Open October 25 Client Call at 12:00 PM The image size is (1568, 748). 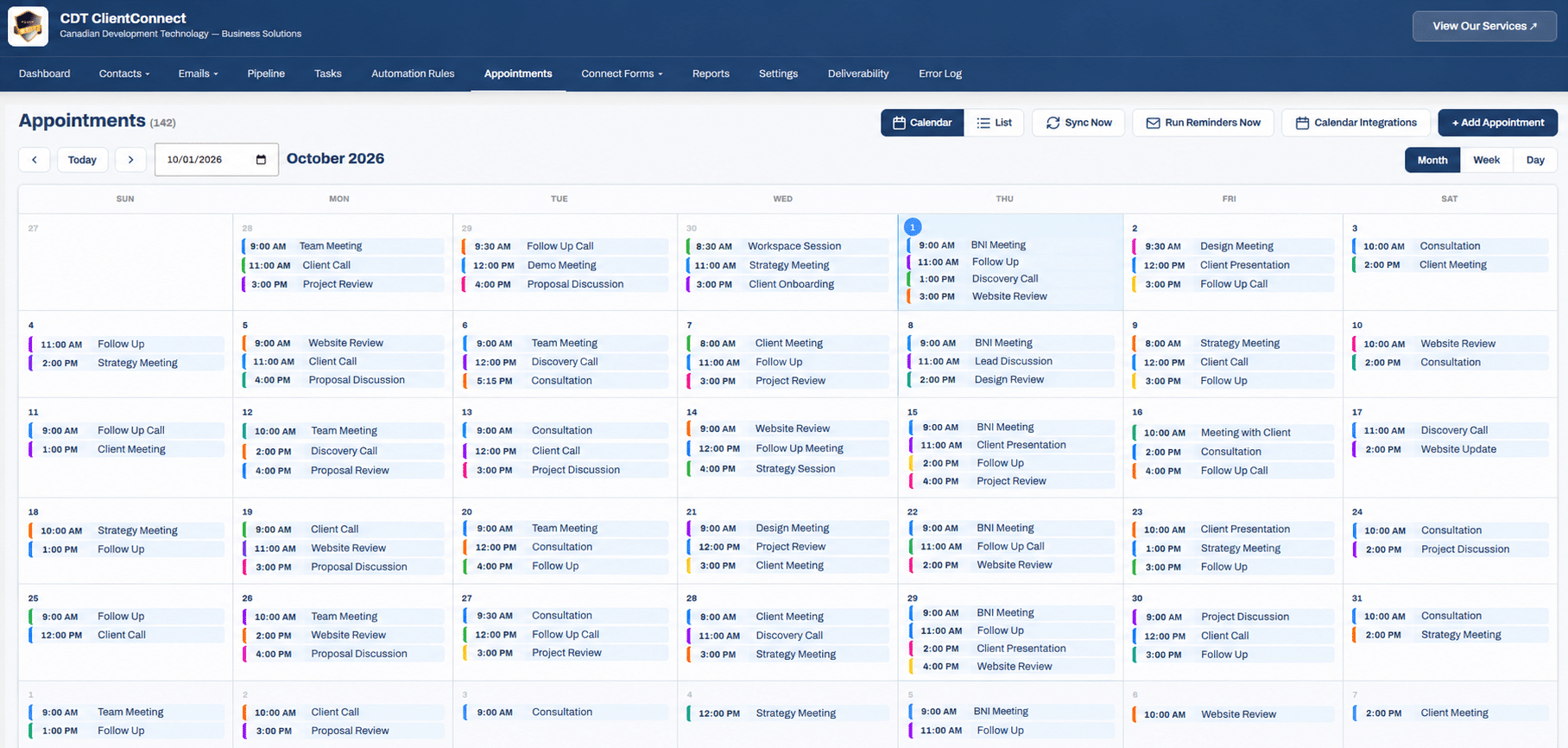126,635
